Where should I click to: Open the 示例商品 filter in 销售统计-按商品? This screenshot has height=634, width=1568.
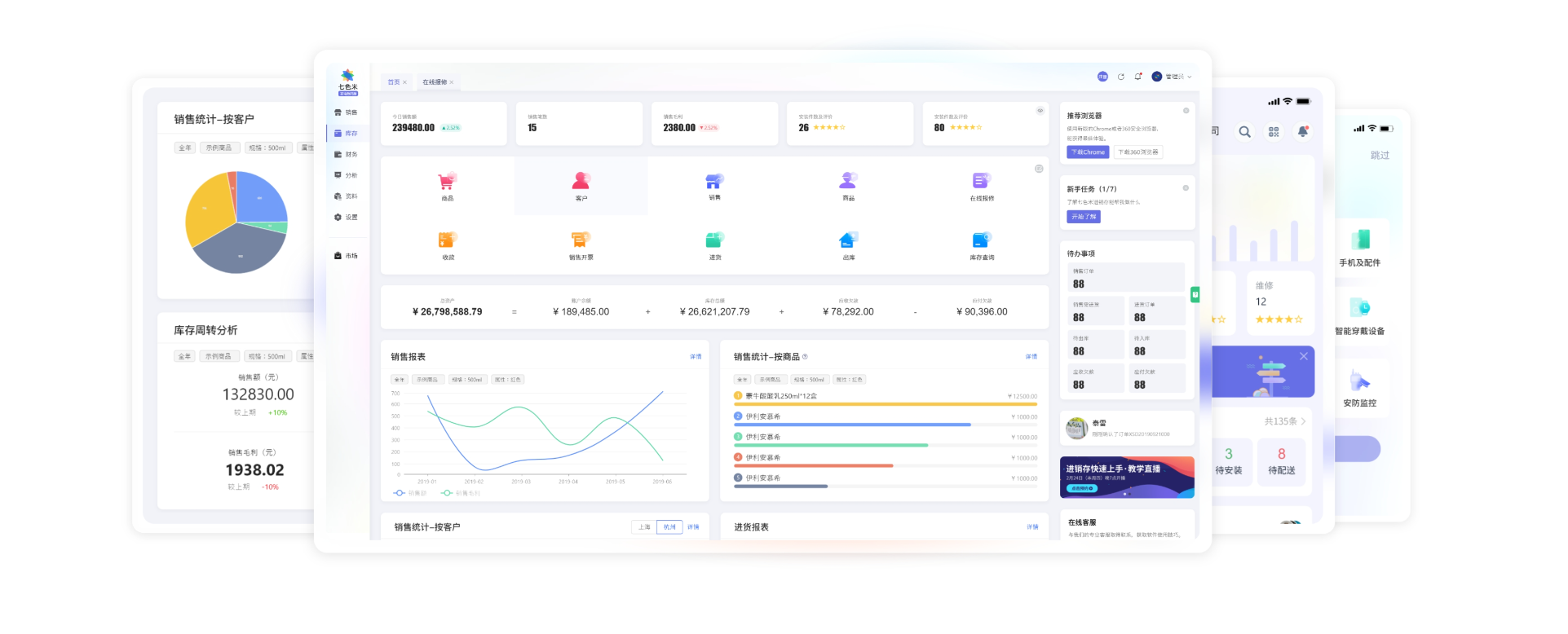coord(768,380)
